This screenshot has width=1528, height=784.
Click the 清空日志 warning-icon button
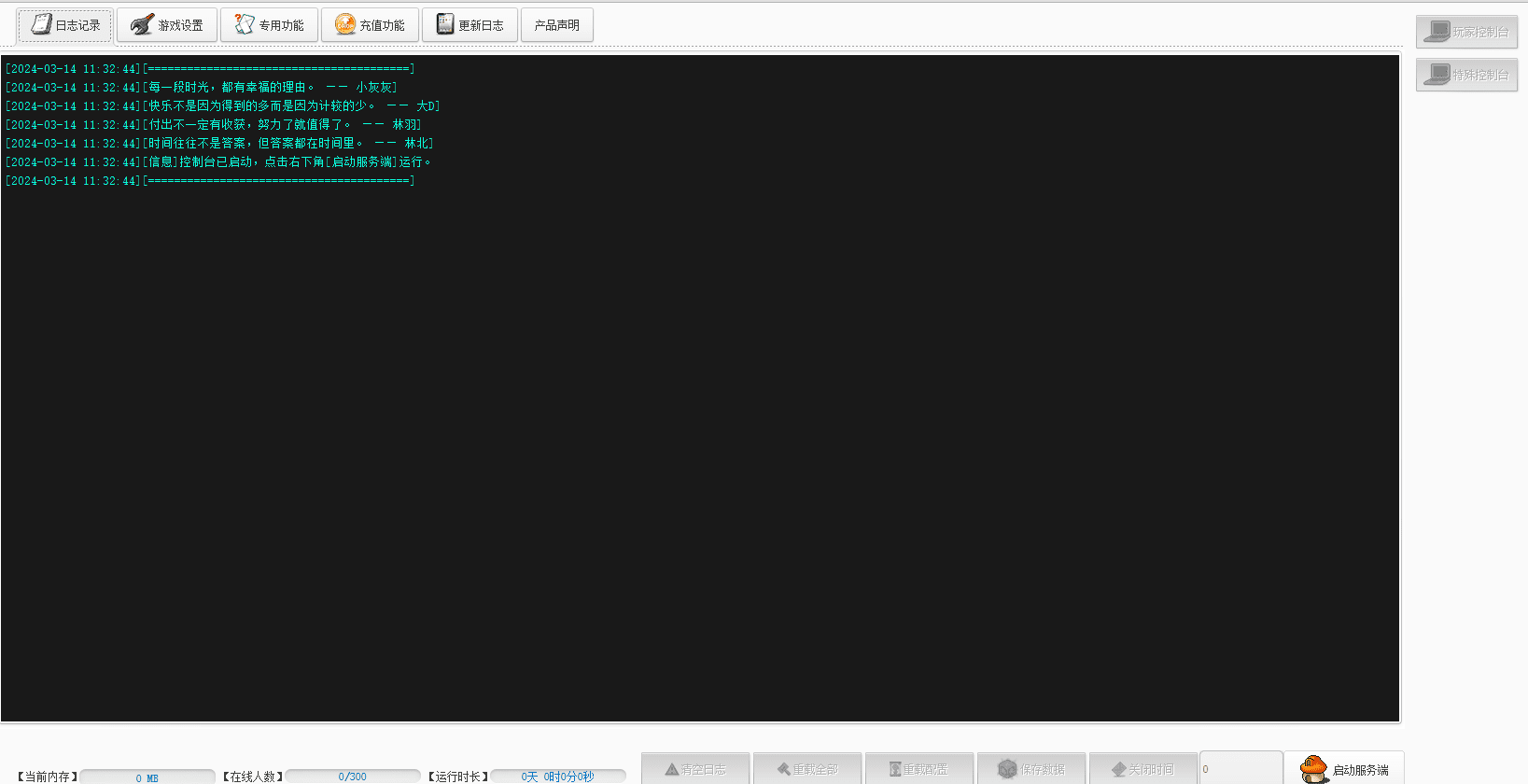pyautogui.click(x=695, y=769)
